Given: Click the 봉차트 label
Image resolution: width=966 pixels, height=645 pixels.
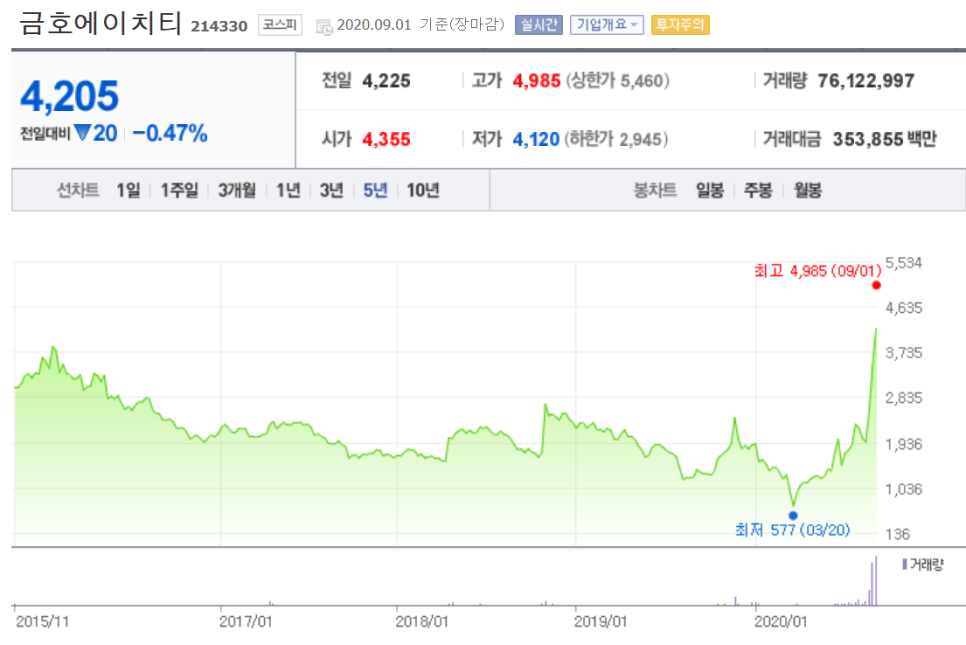Looking at the screenshot, I should 656,190.
